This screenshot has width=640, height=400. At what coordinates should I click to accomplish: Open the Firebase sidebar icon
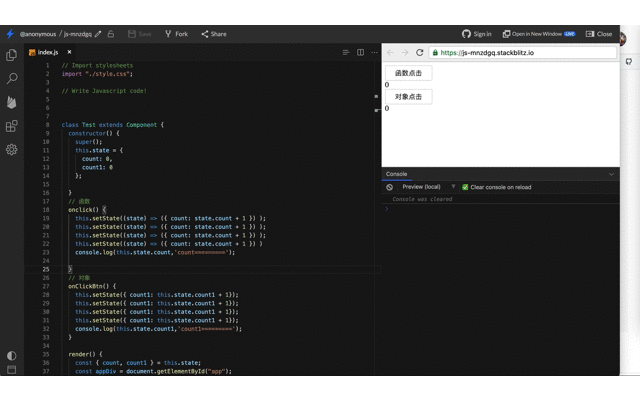click(11, 102)
